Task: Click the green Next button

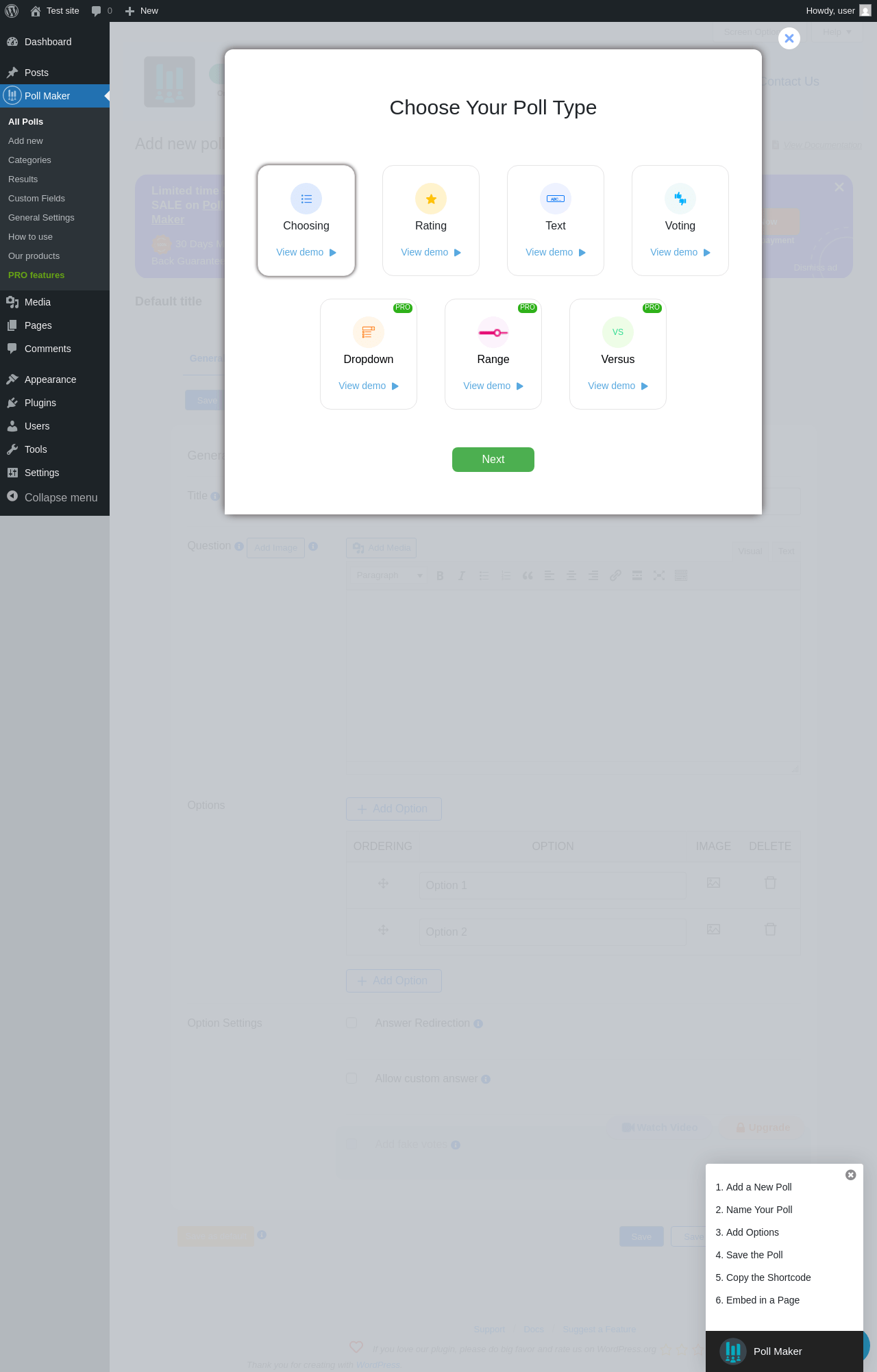Action: tap(493, 460)
